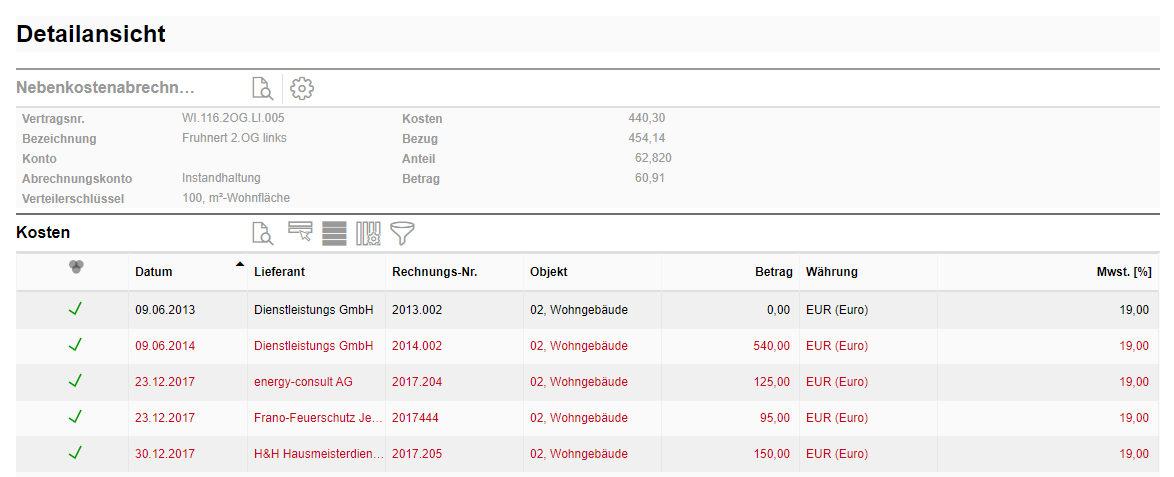This screenshot has width=1174, height=477.
Task: Click the Mwst. [%] column header
Action: (x=1124, y=272)
